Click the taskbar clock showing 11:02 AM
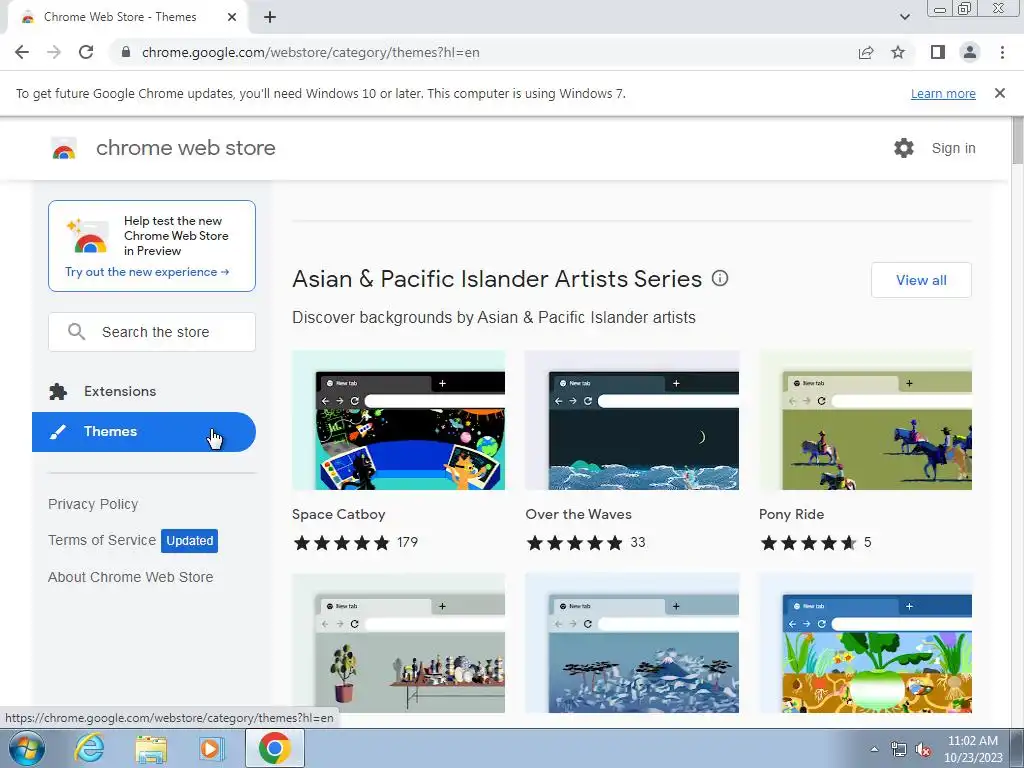 [x=972, y=748]
